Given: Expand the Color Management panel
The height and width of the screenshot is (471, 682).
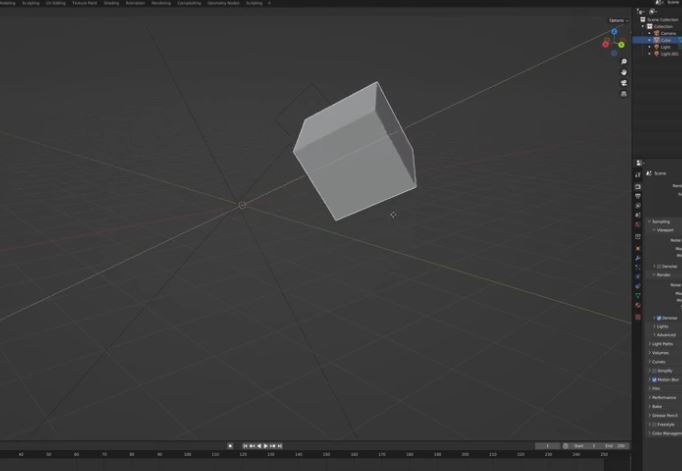Looking at the screenshot, I should point(665,433).
